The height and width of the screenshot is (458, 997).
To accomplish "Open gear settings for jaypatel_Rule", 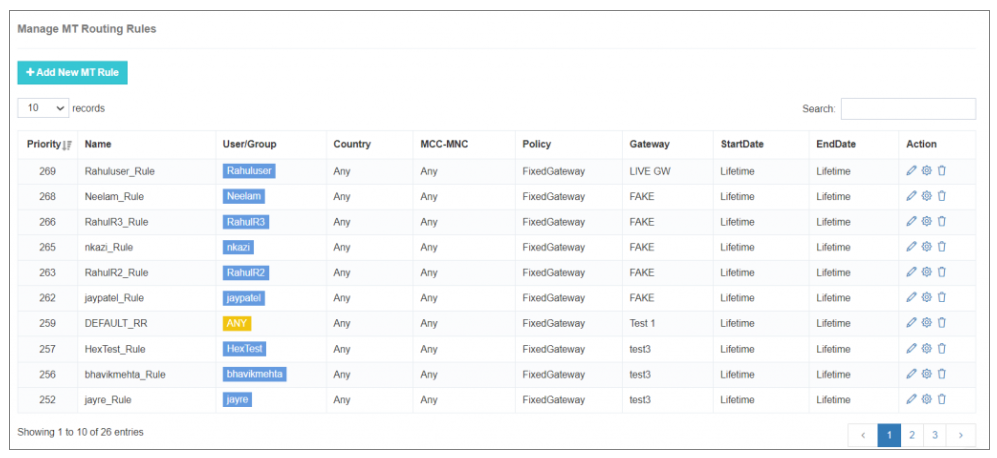I will click(926, 297).
